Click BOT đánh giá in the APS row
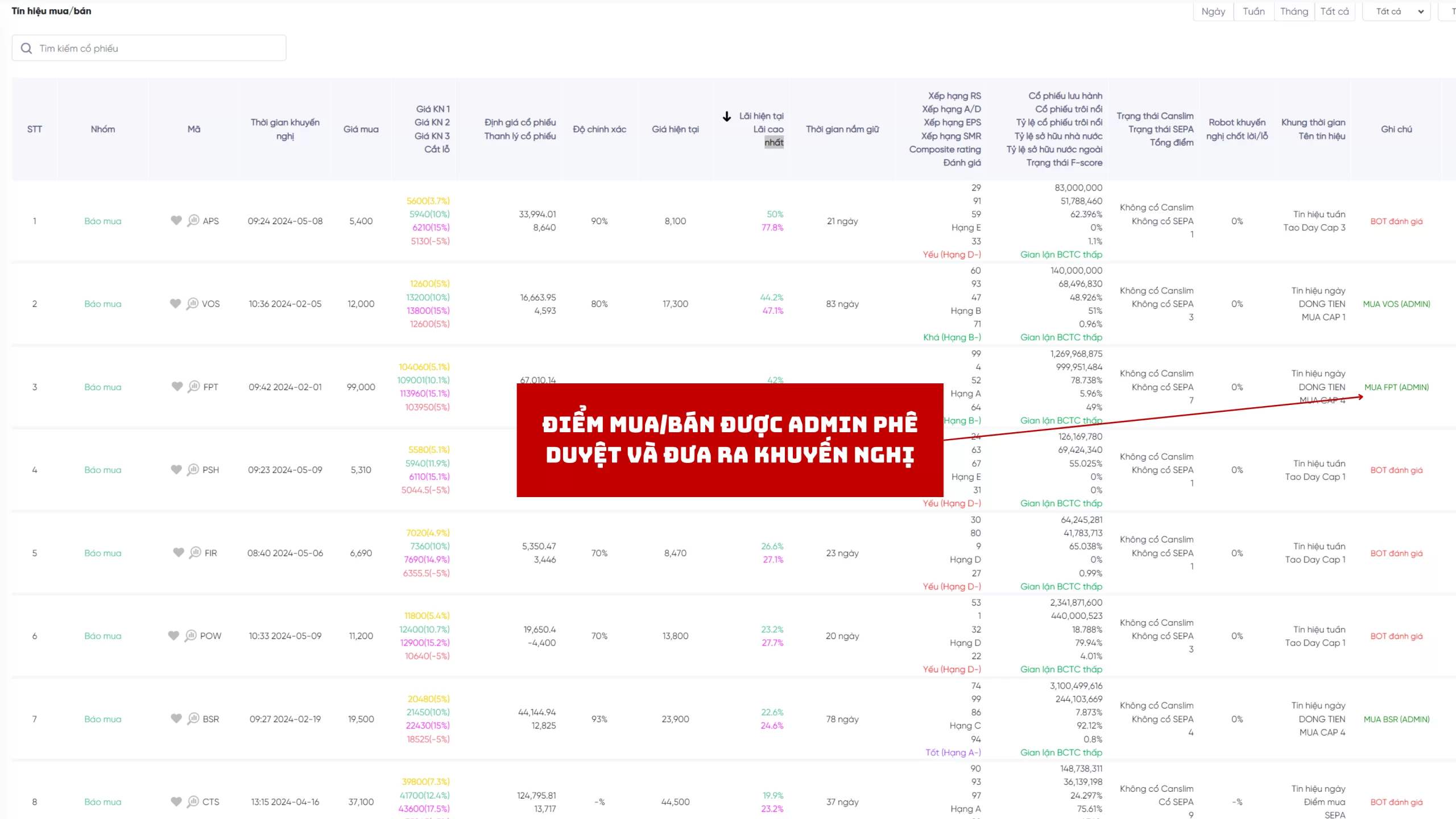1456x819 pixels. click(1396, 221)
